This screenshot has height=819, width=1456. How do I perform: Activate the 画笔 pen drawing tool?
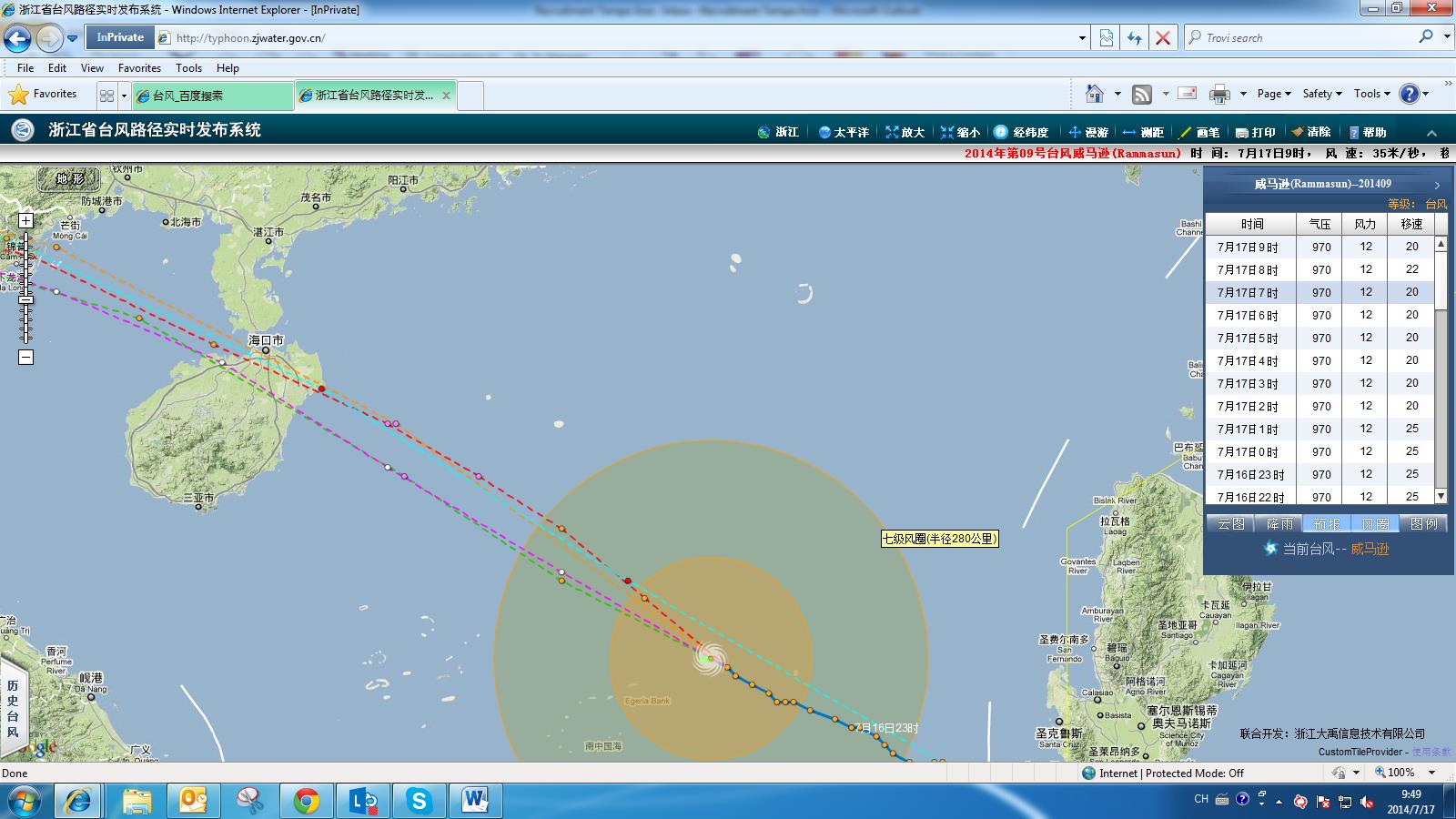(1199, 132)
